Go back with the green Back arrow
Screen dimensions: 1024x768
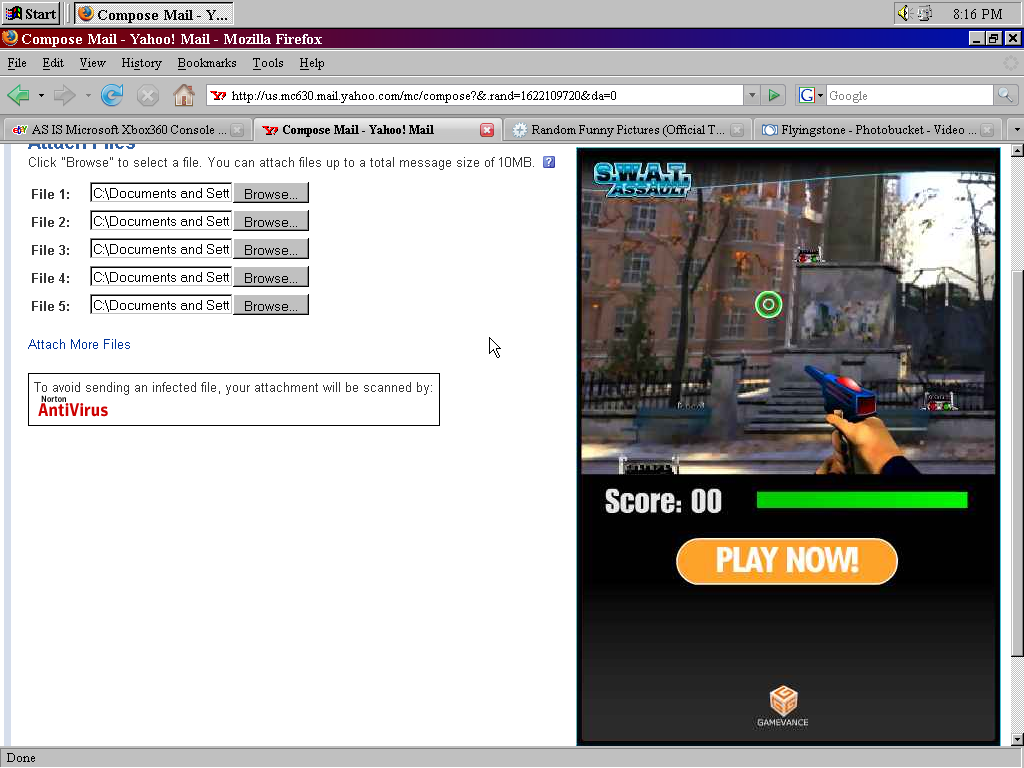tap(18, 95)
